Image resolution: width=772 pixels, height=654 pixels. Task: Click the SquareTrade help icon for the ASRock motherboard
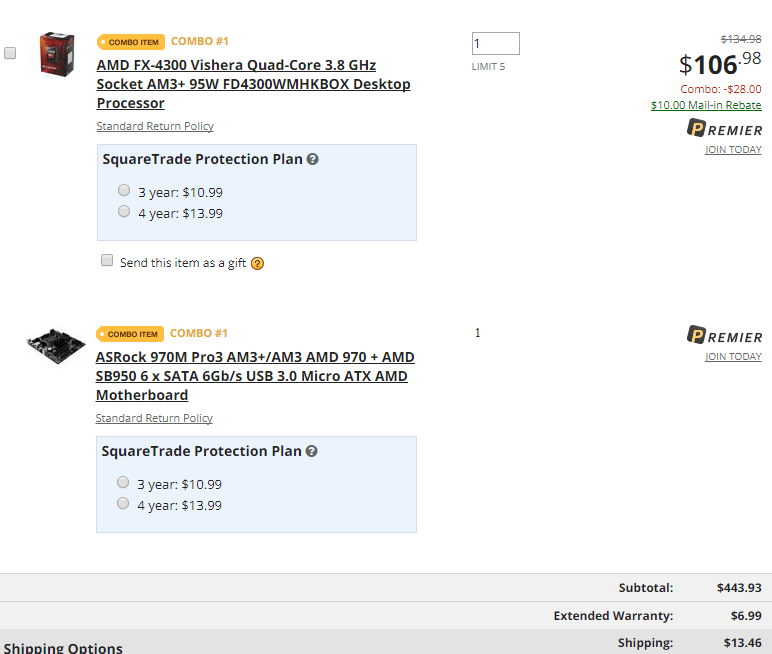point(312,451)
